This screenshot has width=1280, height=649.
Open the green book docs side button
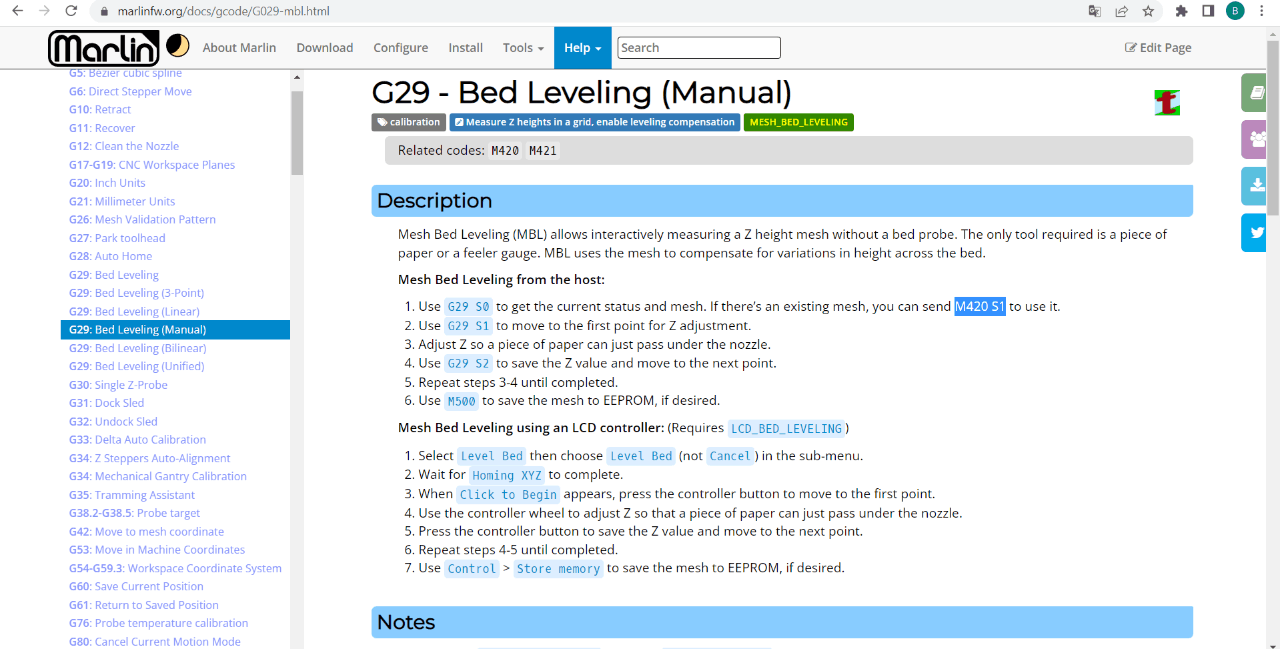click(x=1254, y=92)
